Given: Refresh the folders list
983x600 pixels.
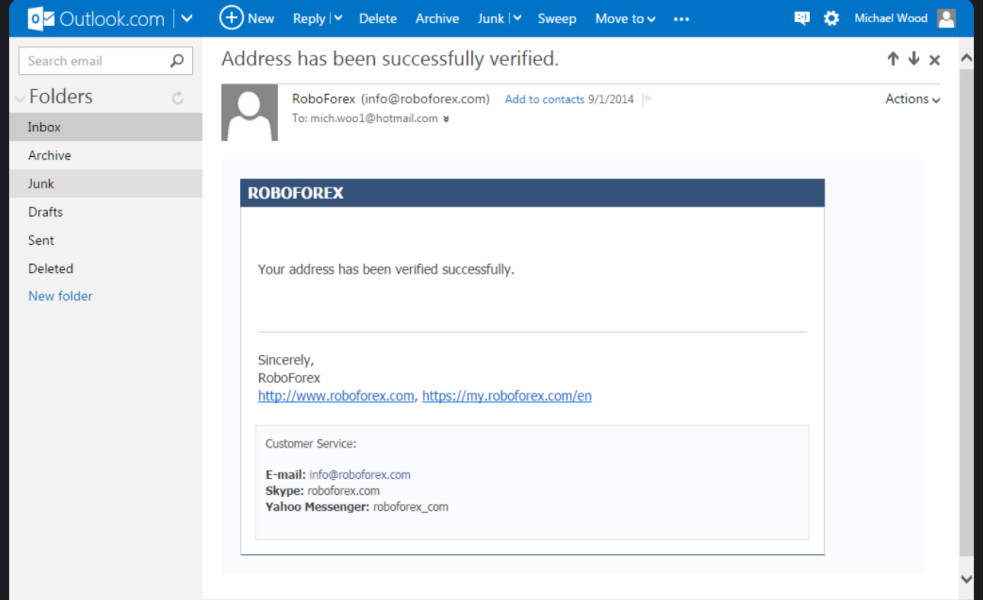Looking at the screenshot, I should coord(178,98).
